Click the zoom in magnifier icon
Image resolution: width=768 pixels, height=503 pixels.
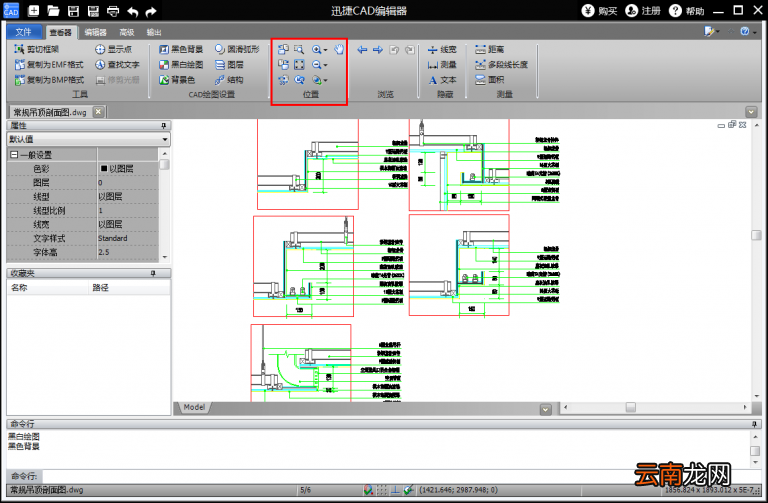tap(317, 49)
